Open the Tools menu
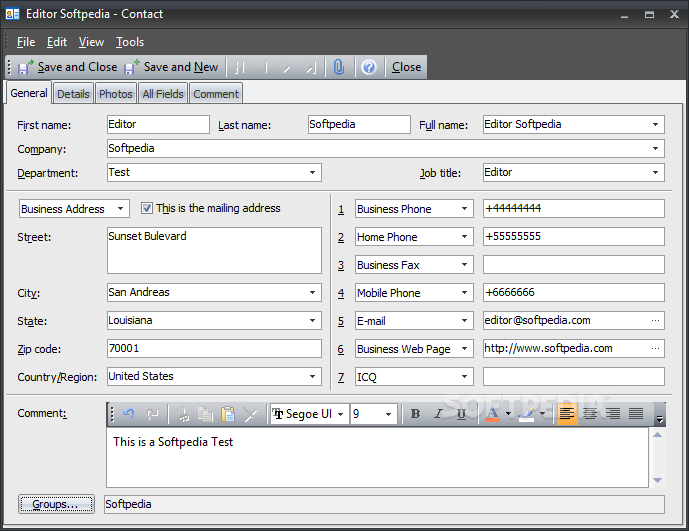689x531 pixels. click(130, 42)
